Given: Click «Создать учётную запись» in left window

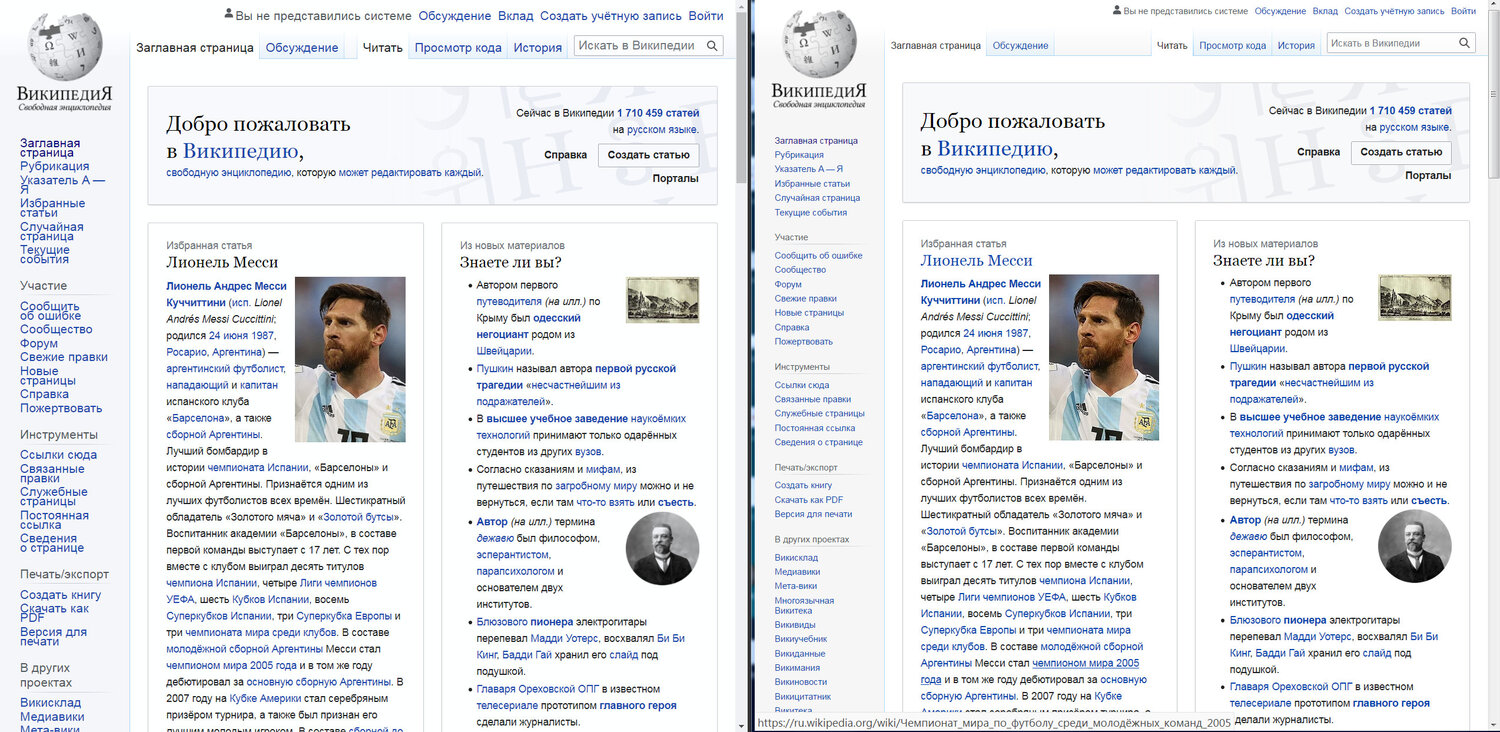Looking at the screenshot, I should pos(611,15).
